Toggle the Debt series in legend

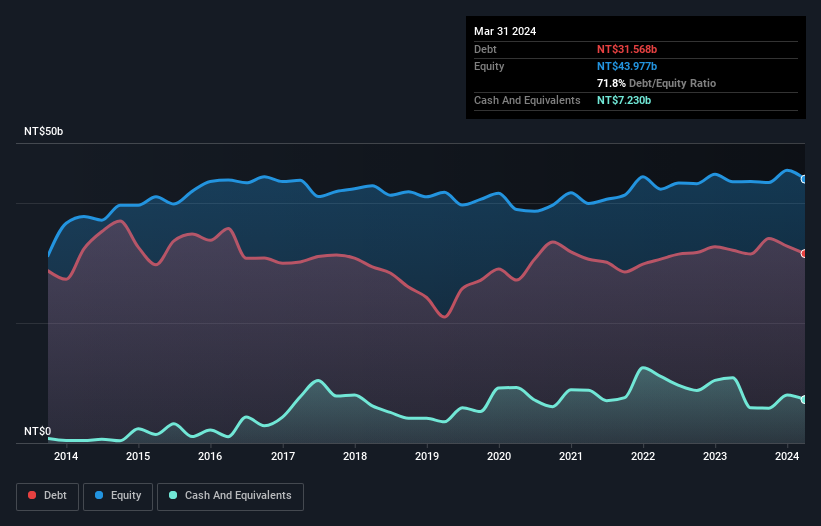pyautogui.click(x=46, y=495)
